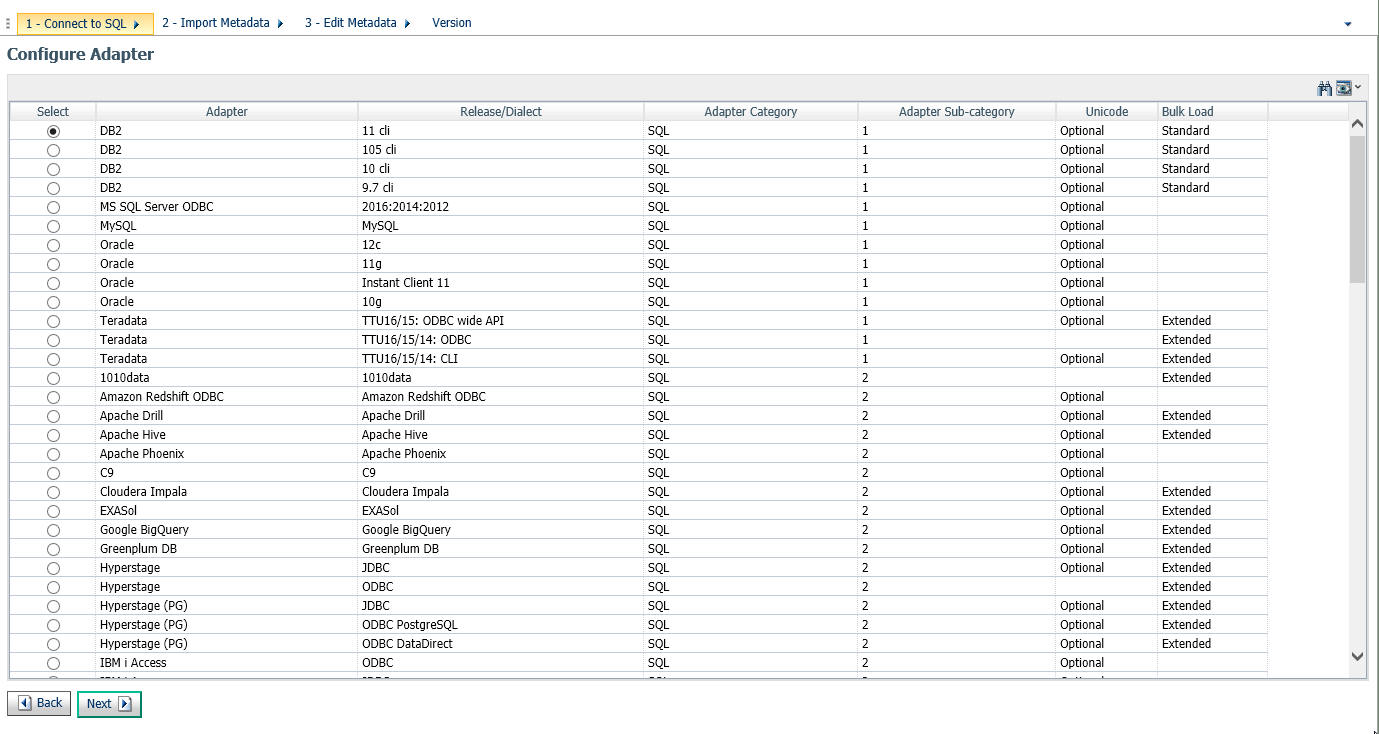
Task: Click the scroll down arrow of the table
Action: (1357, 656)
